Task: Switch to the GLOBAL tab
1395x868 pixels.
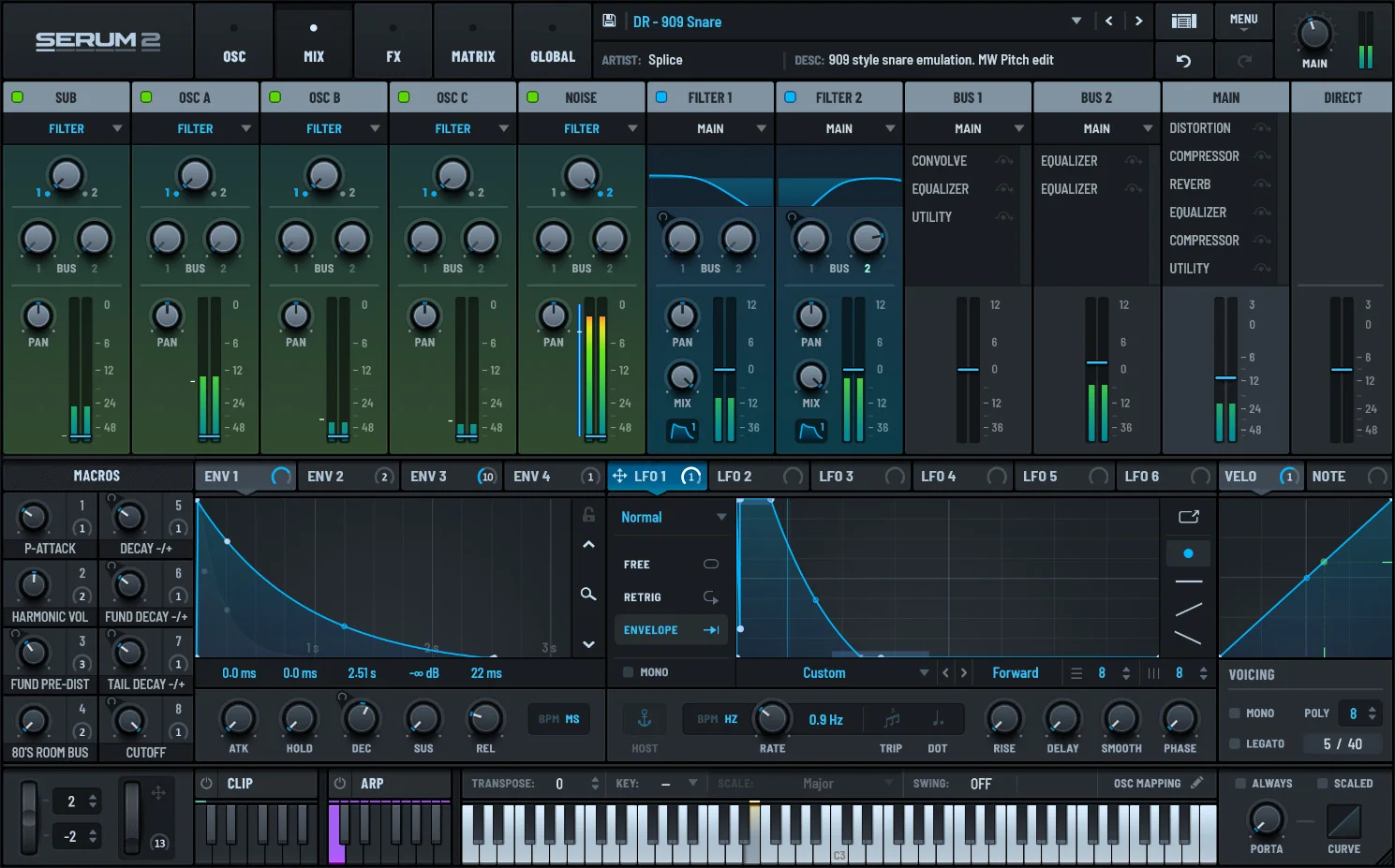Action: (553, 40)
